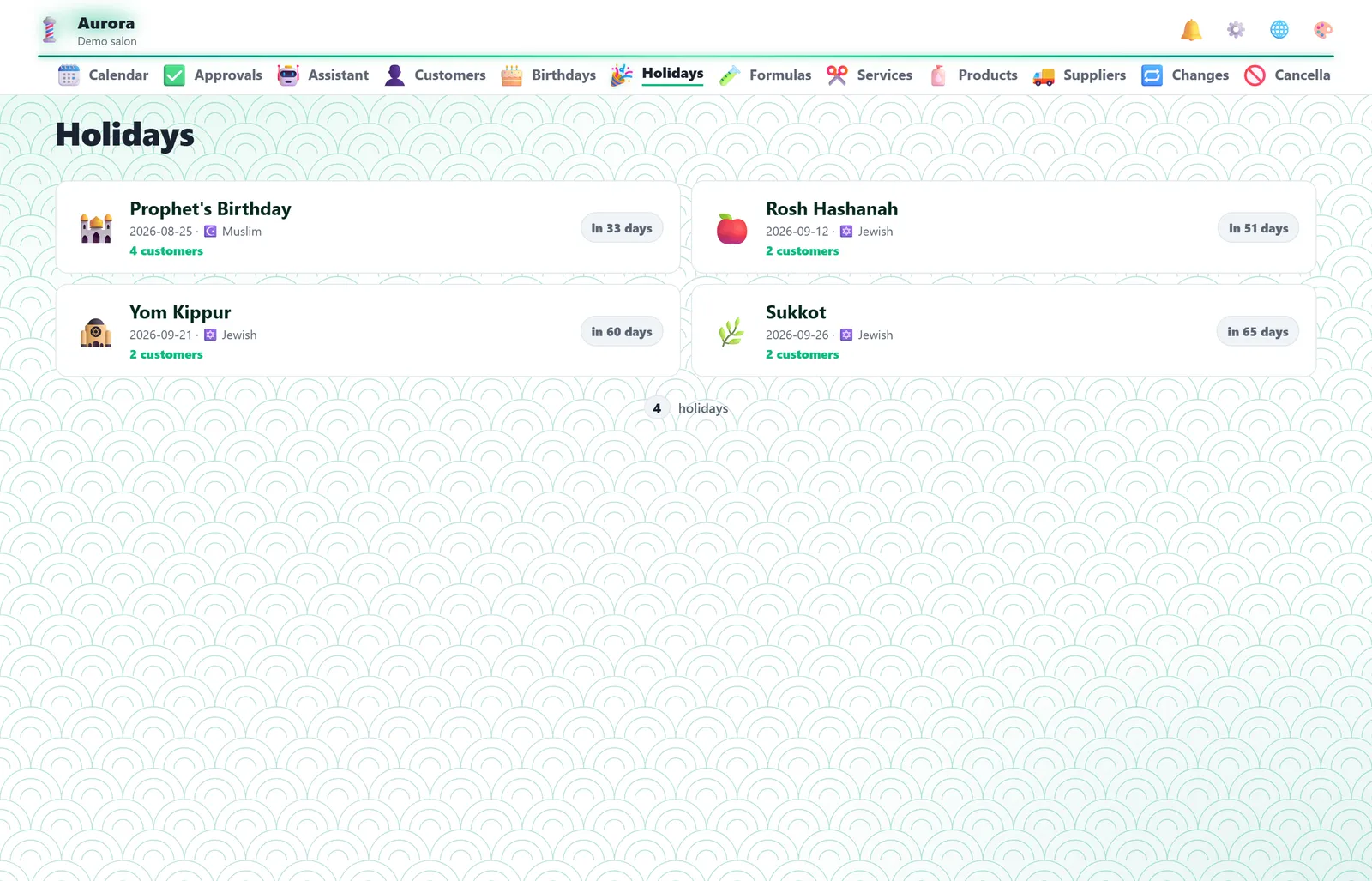Click the Birthdays cake icon
The height and width of the screenshot is (881, 1372).
(512, 75)
